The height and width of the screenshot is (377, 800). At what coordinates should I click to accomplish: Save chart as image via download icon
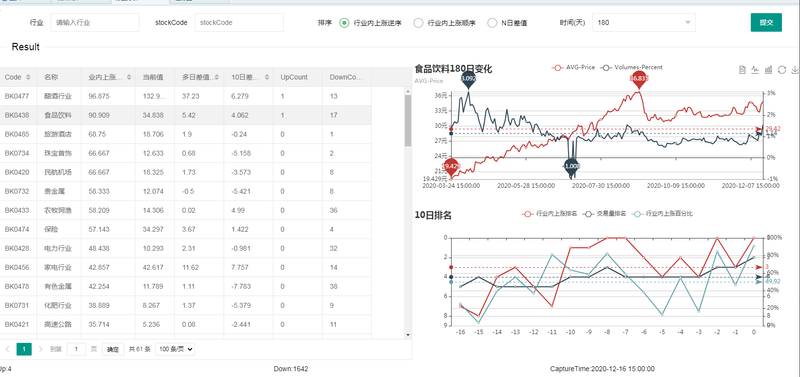click(794, 70)
